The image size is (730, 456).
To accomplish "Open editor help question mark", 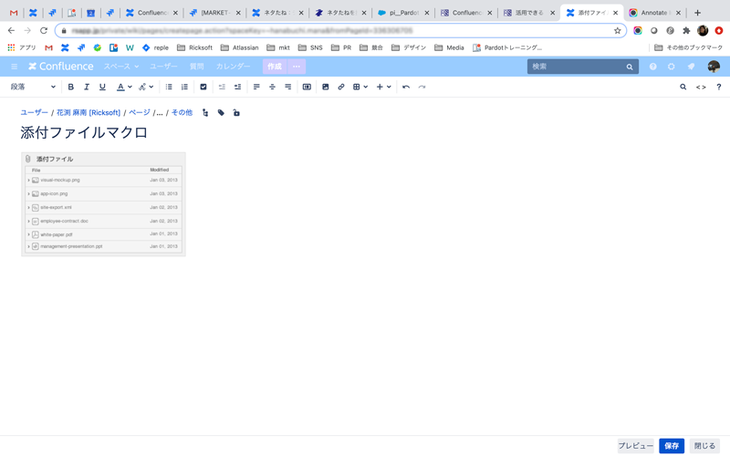I will point(719,87).
